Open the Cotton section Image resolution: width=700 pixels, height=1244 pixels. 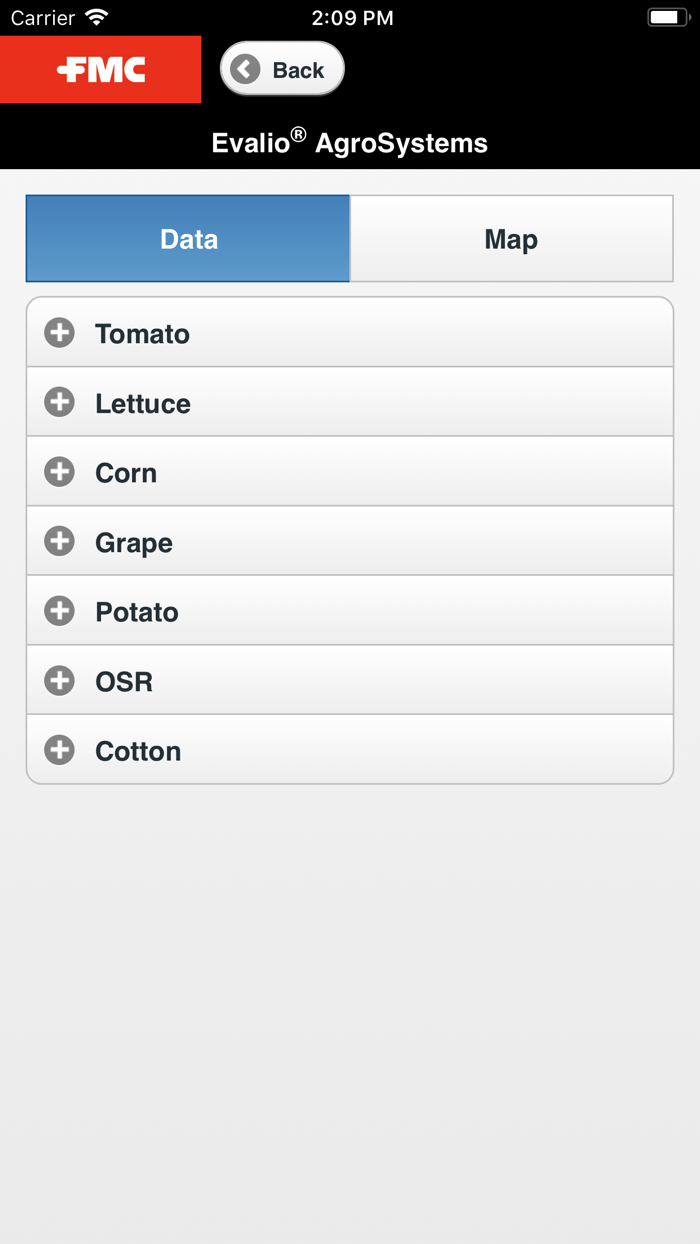350,750
